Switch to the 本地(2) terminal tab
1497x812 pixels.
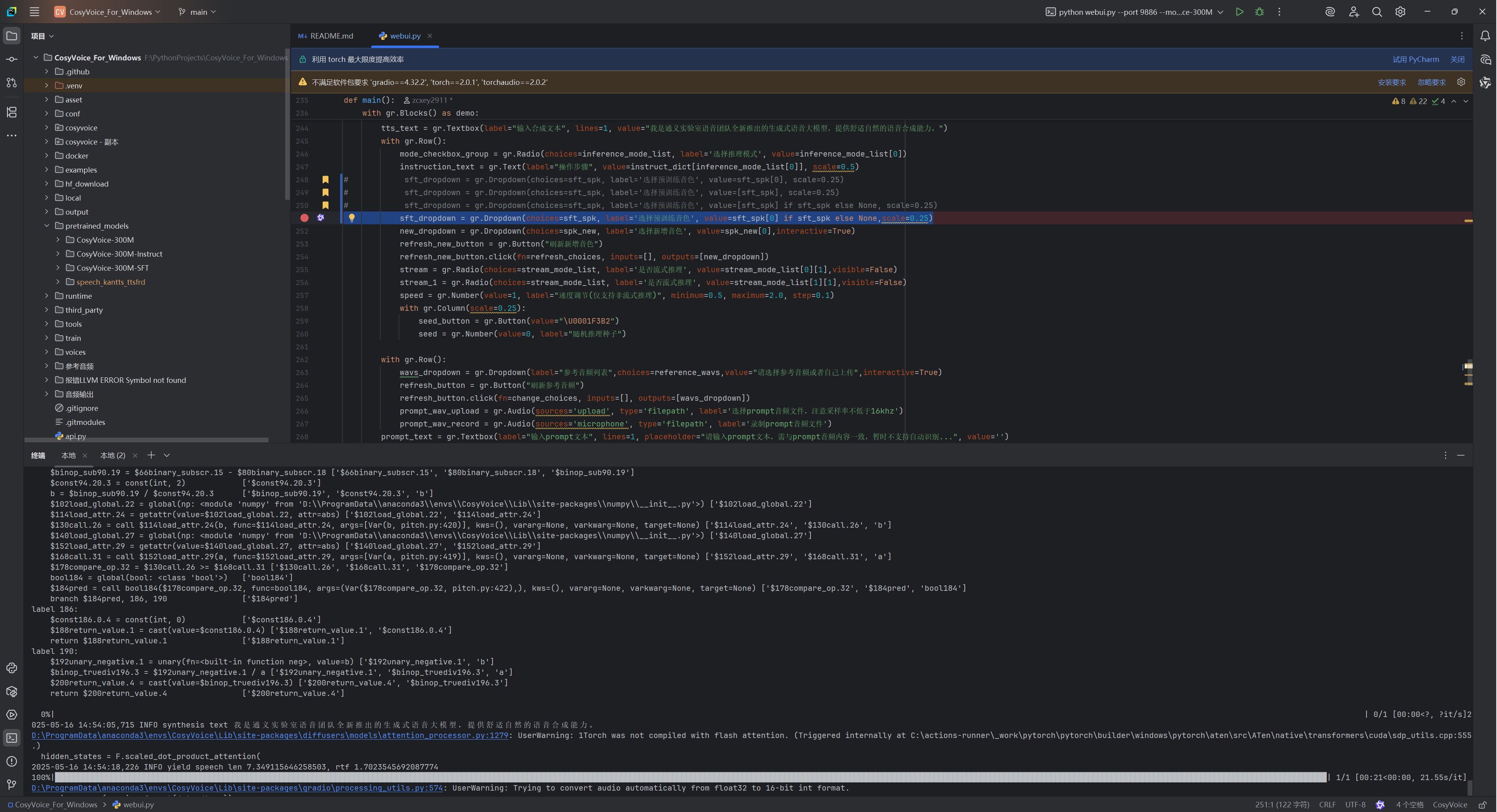113,455
